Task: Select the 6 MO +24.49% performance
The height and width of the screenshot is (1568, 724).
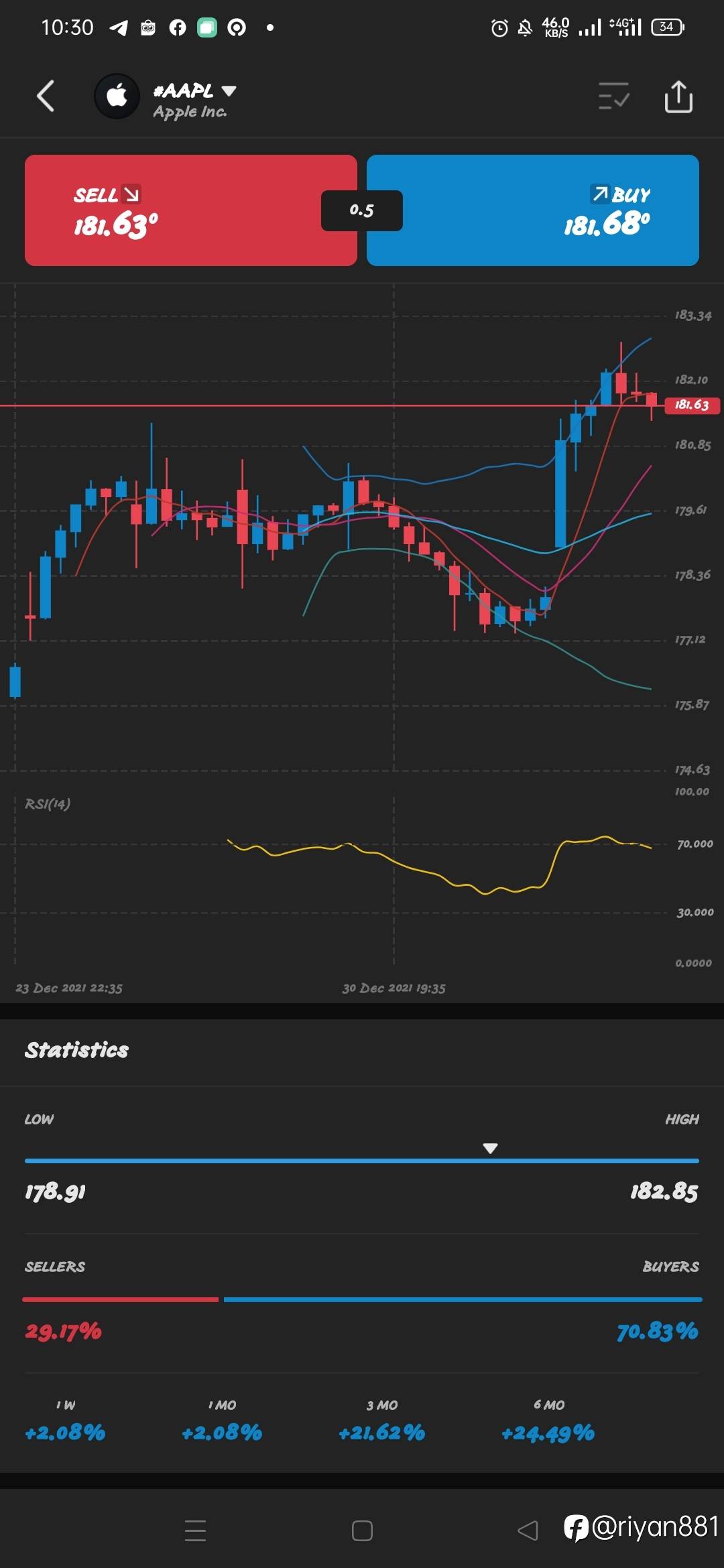Action: click(548, 1421)
